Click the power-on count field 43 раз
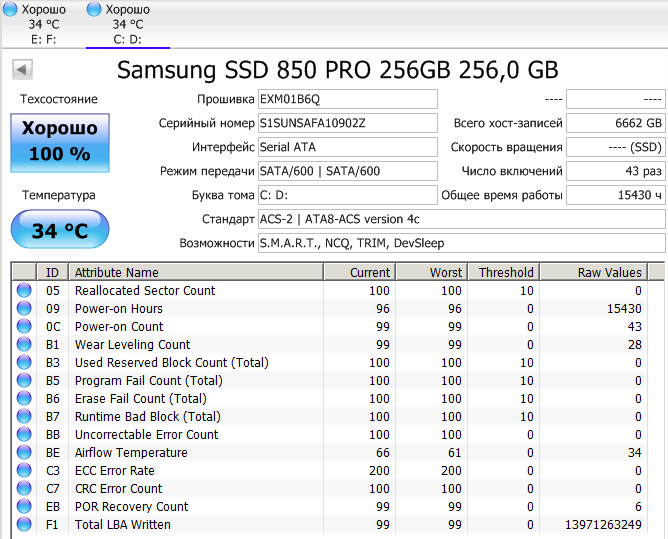The height and width of the screenshot is (539, 668). click(616, 171)
